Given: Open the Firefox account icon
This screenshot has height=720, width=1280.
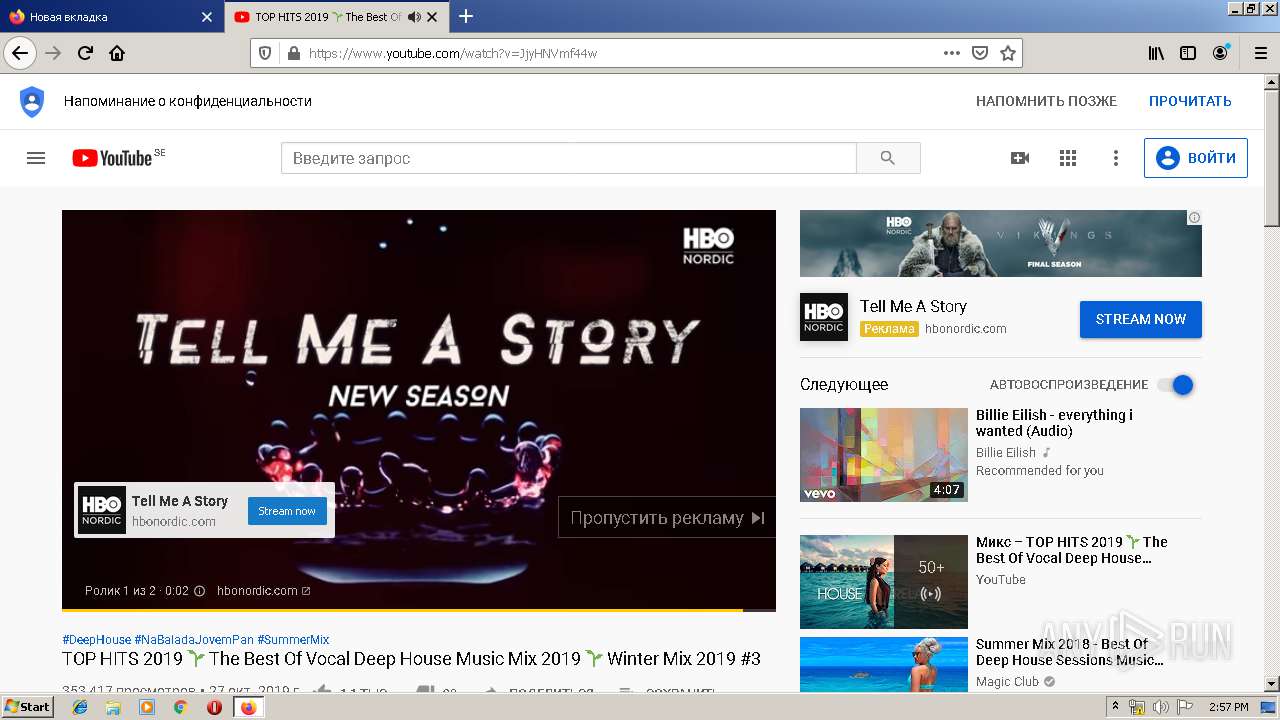Looking at the screenshot, I should pyautogui.click(x=1220, y=53).
